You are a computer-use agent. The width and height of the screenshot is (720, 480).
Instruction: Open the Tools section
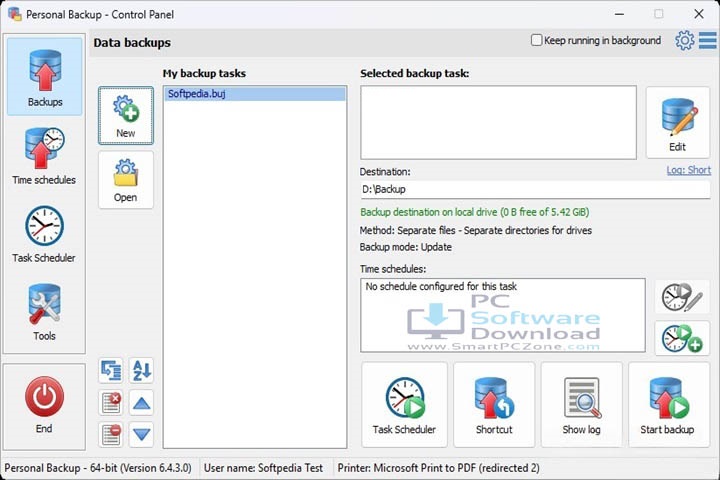tap(45, 312)
